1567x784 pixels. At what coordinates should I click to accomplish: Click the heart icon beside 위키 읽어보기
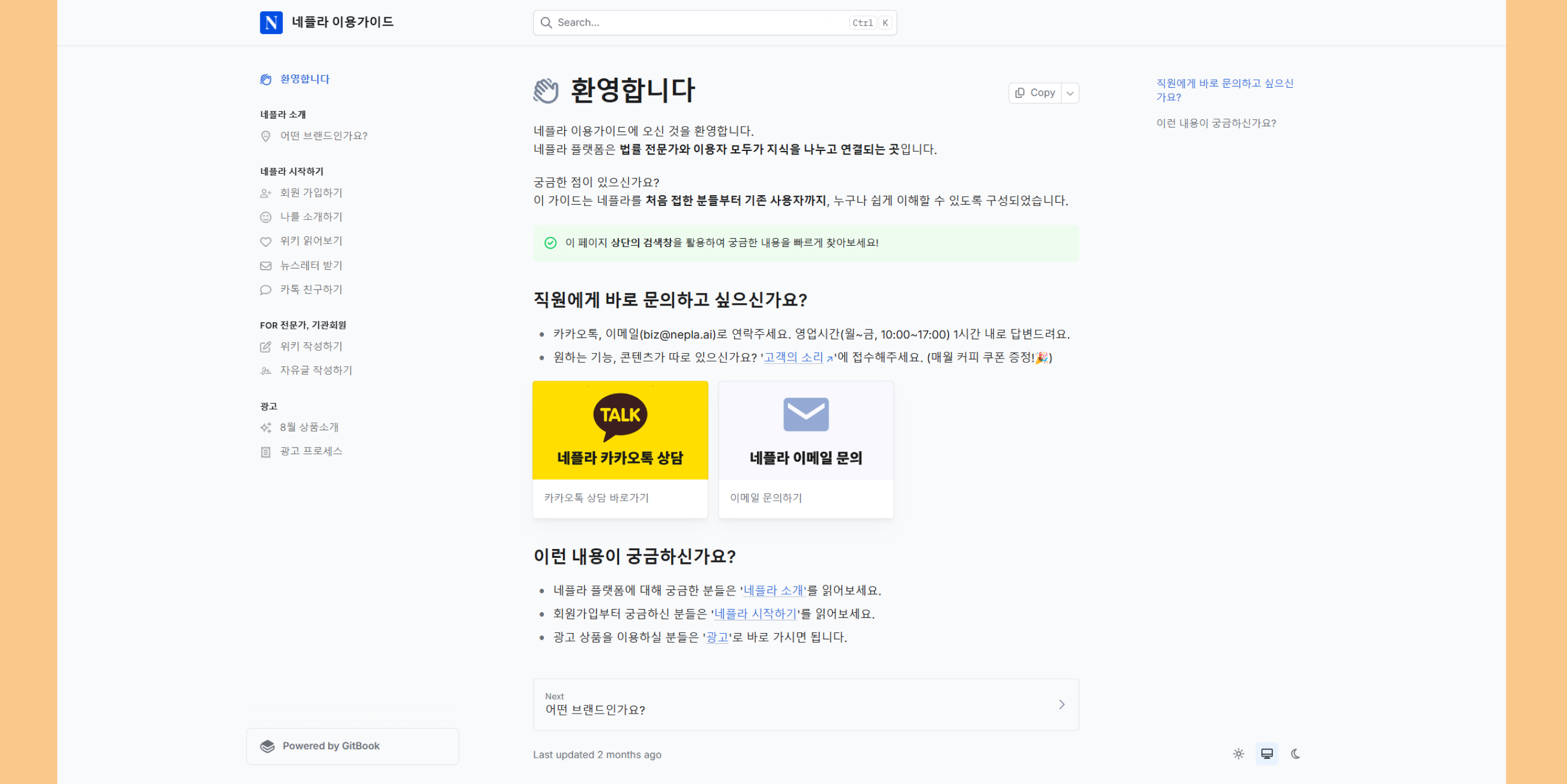point(266,242)
